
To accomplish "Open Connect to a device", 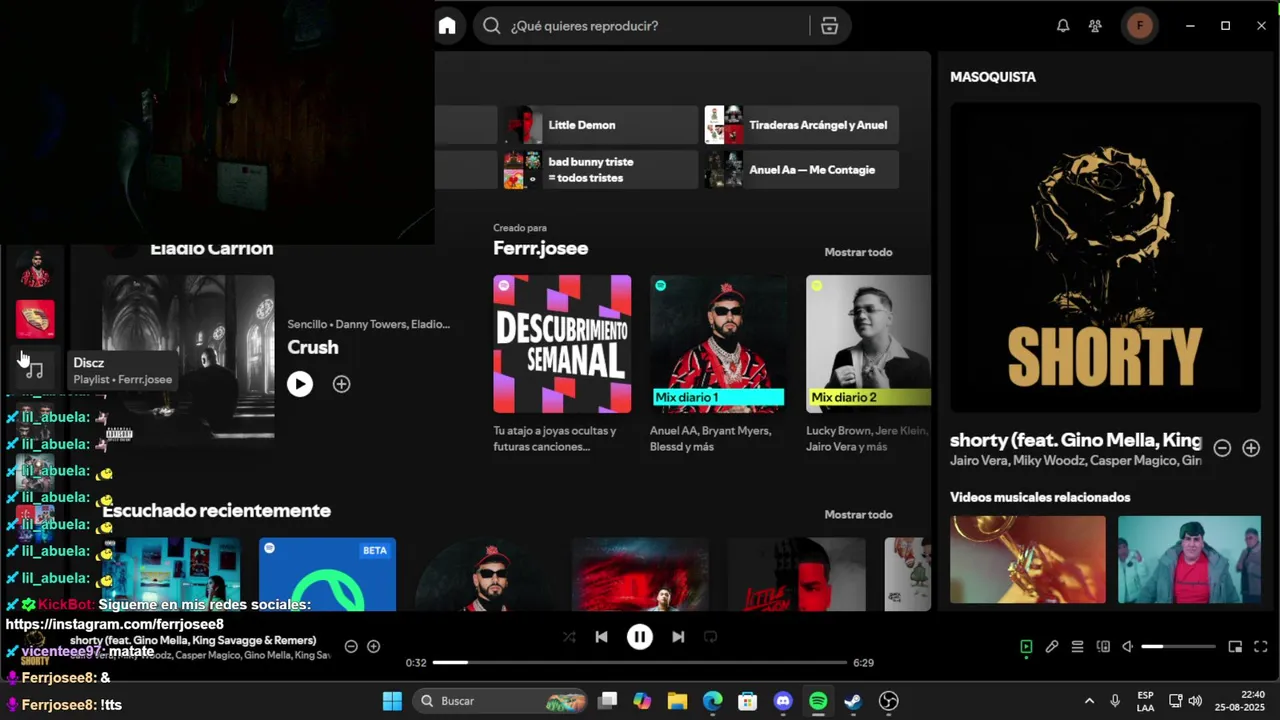I will point(1103,647).
